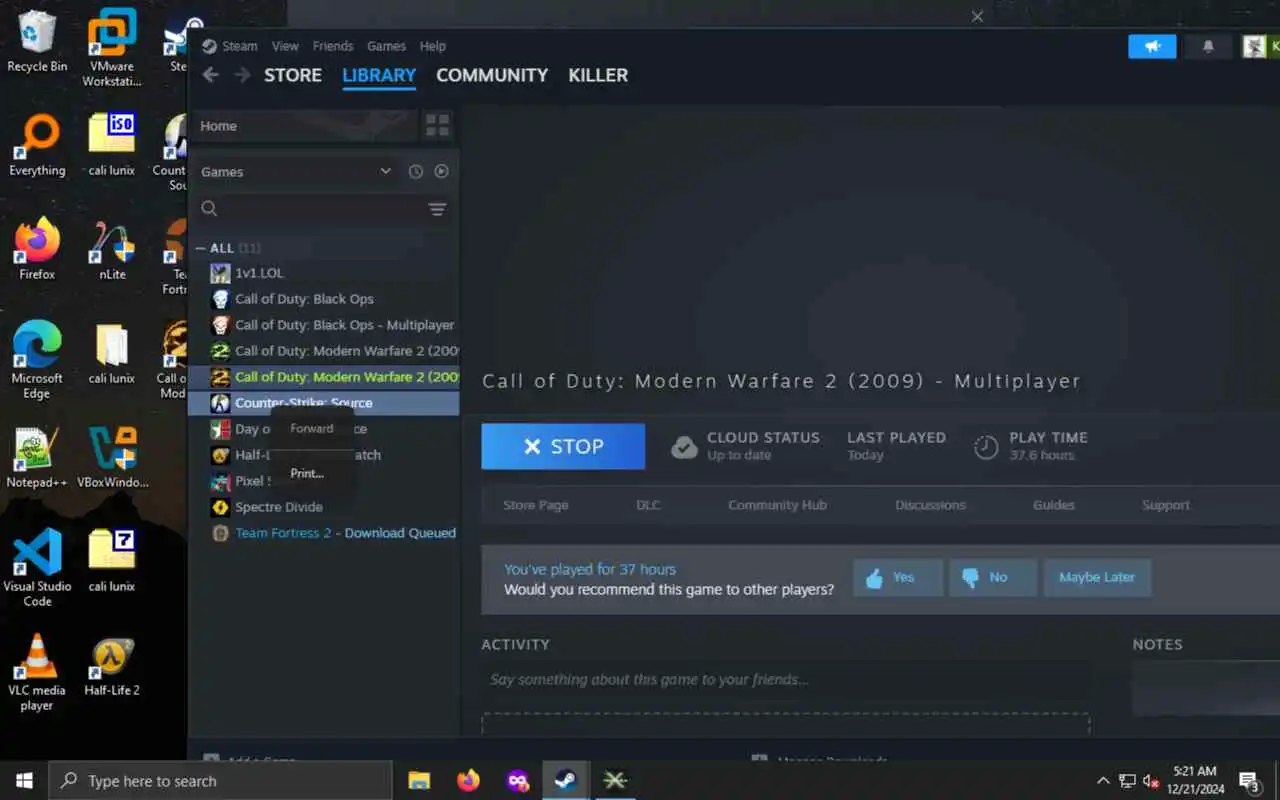Viewport: 1280px width, 800px height.
Task: Click the activity post text field
Action: coord(785,680)
